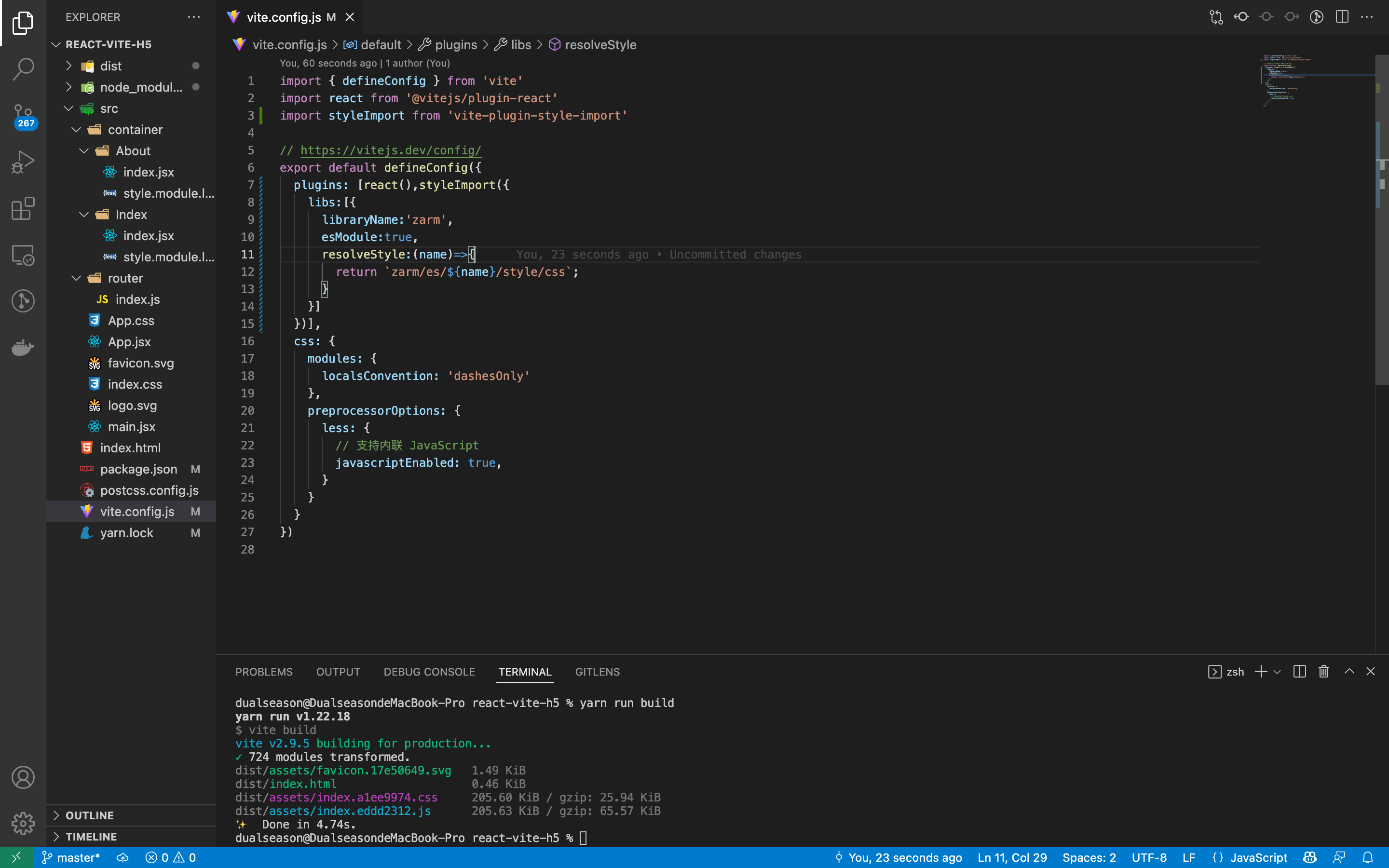Collapse the Index folder
The height and width of the screenshot is (868, 1389).
point(131,215)
